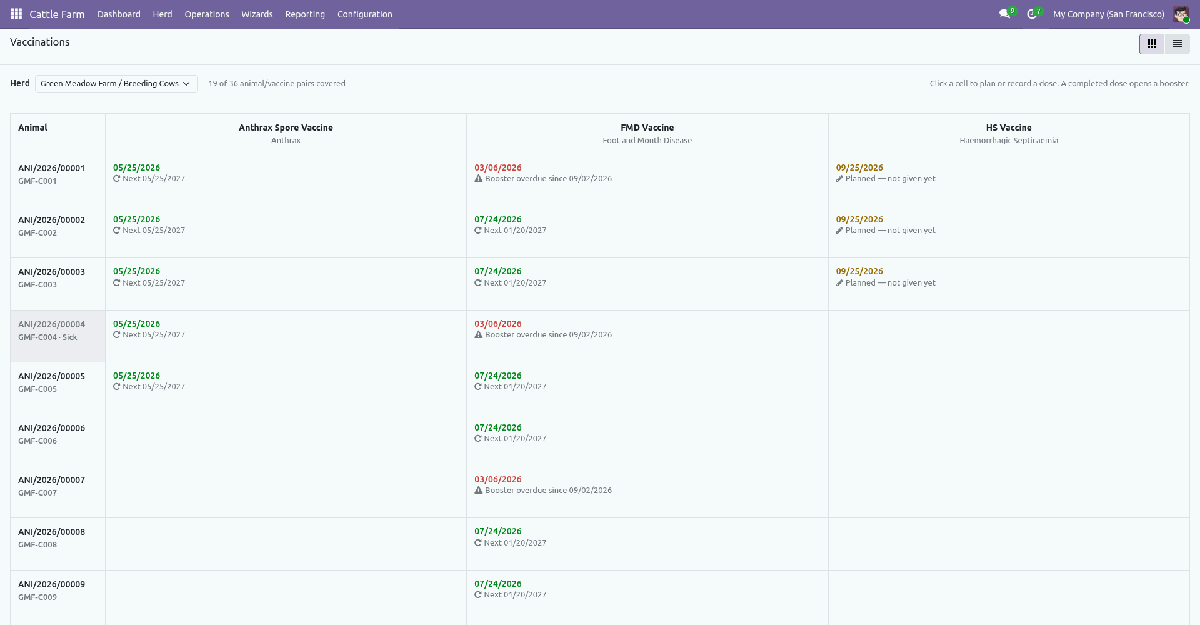Click the next-dose refresh icon for ANI/2026/00001 Anthrax
The width and height of the screenshot is (1200, 625).
117,179
